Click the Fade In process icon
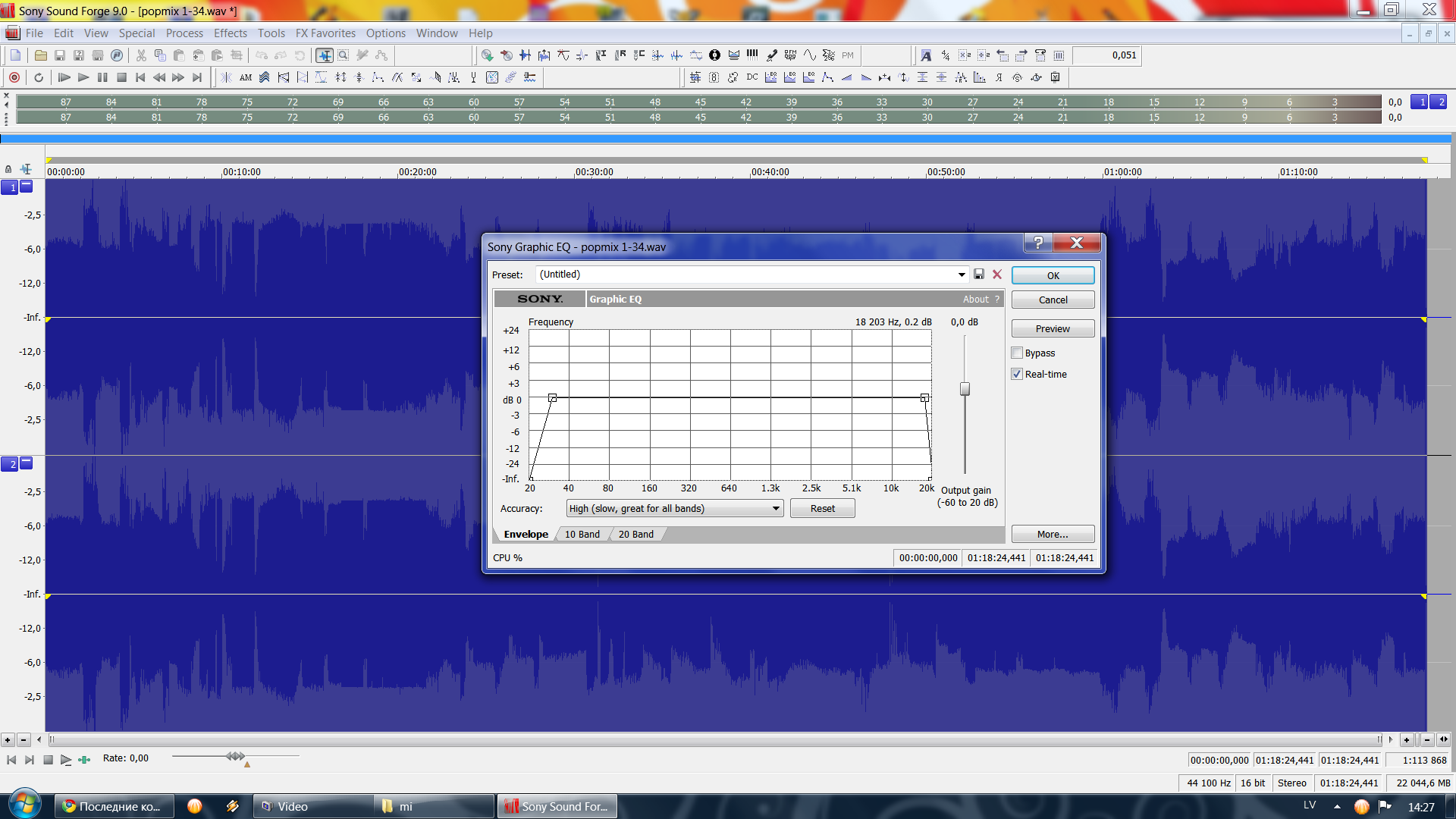 pyautogui.click(x=847, y=77)
